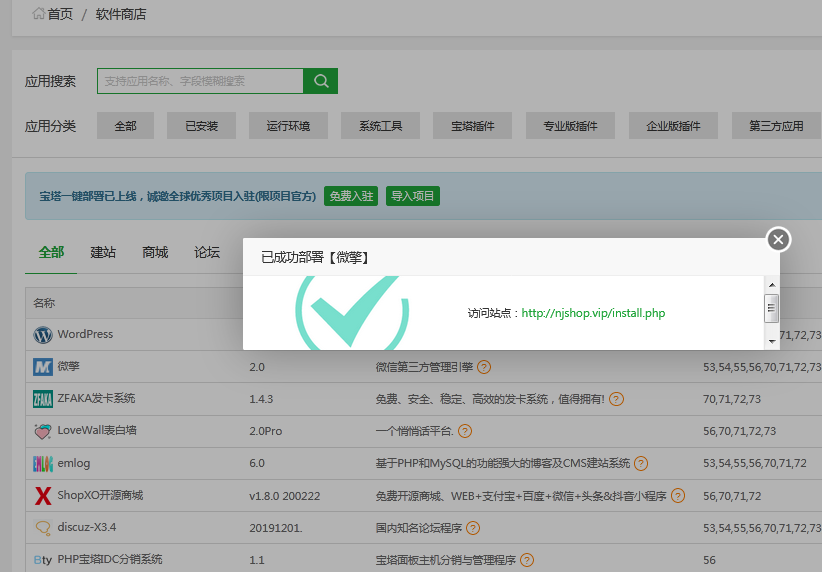This screenshot has width=822, height=572.
Task: Click help icon beside 一个悄悄话平台
Action: pyautogui.click(x=464, y=431)
